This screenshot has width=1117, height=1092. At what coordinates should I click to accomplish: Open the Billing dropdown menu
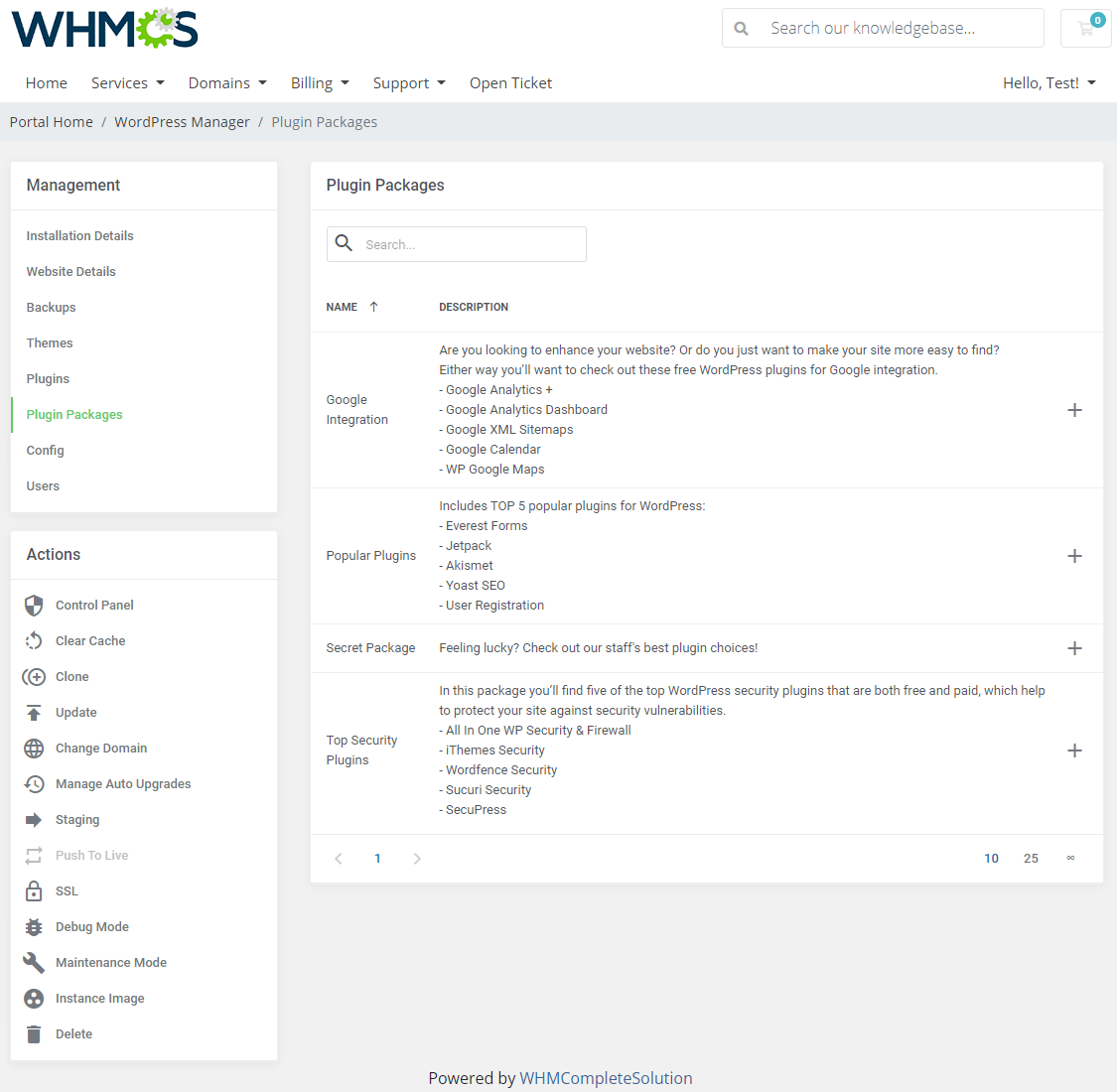320,83
